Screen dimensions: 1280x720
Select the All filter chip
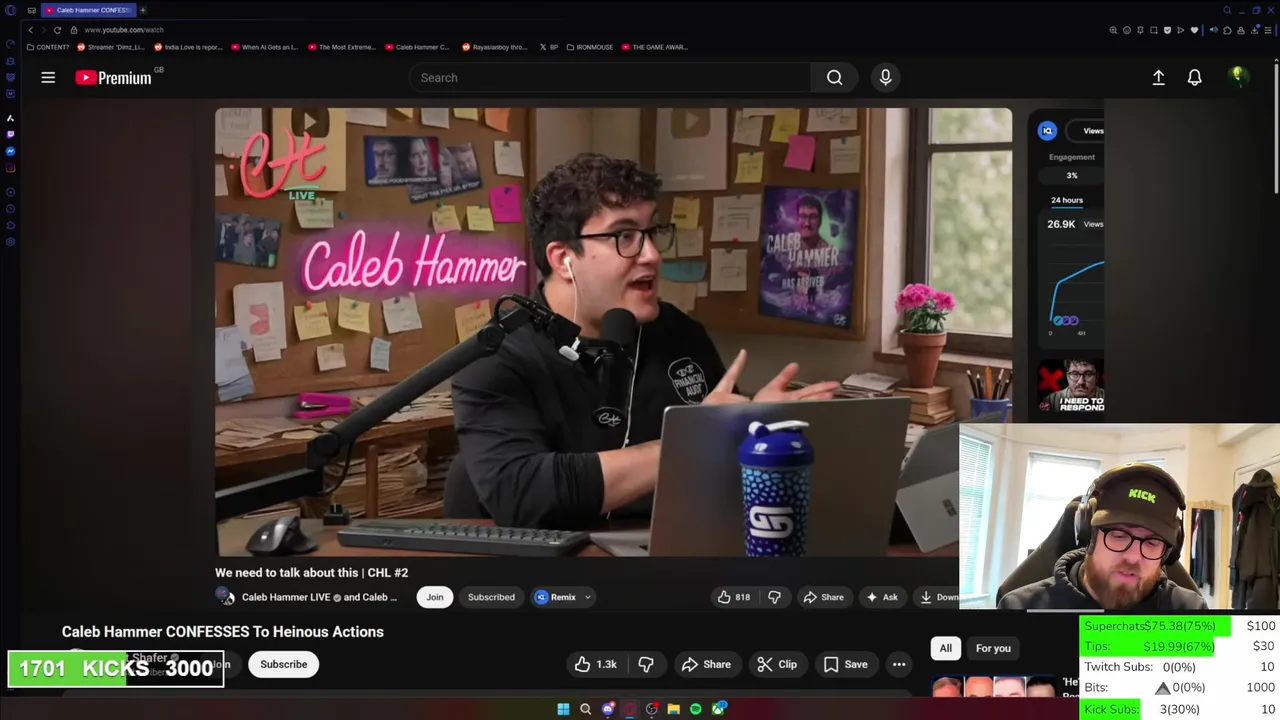[x=945, y=648]
